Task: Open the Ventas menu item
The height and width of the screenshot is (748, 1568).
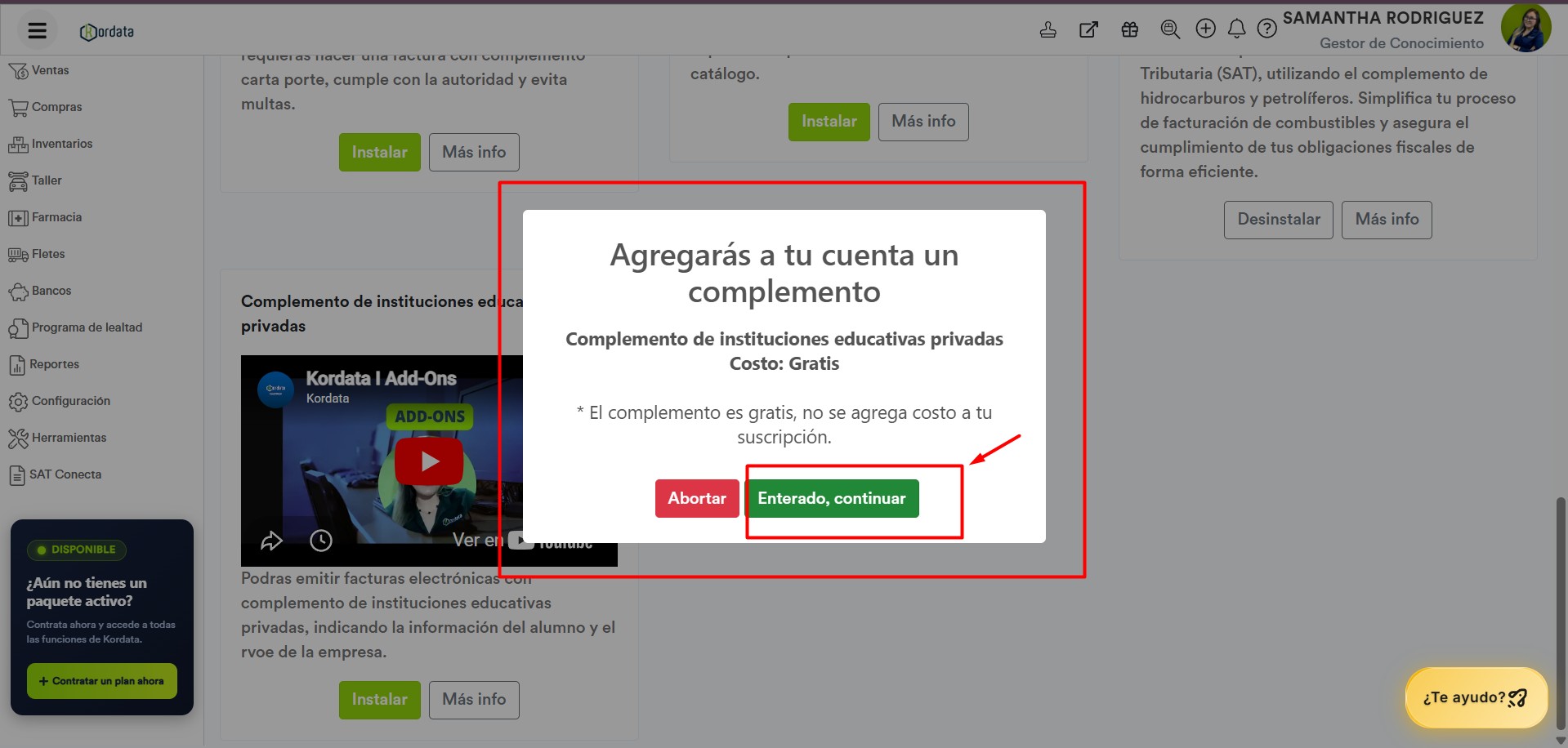Action: pos(50,70)
